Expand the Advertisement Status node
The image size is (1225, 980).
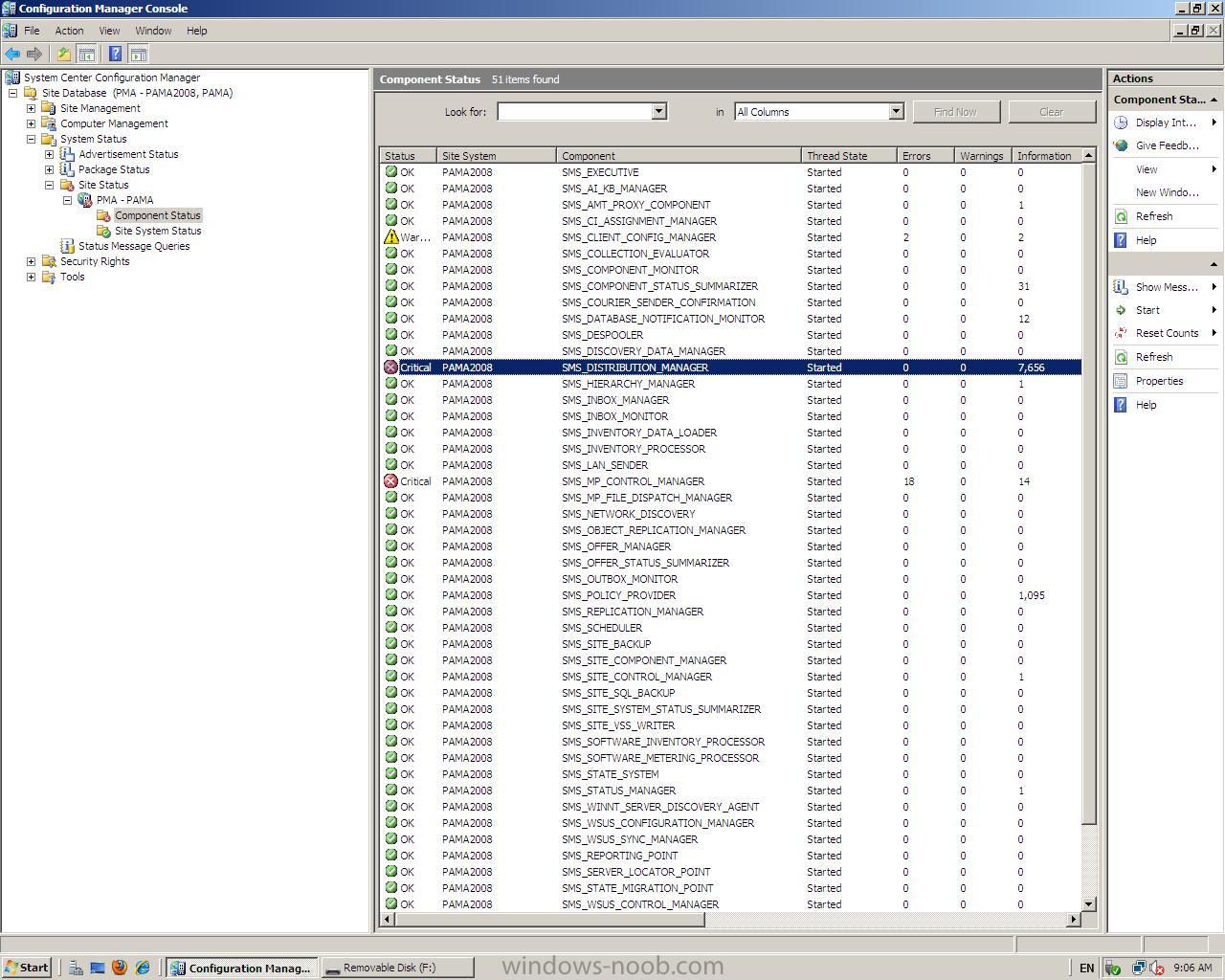[x=49, y=154]
